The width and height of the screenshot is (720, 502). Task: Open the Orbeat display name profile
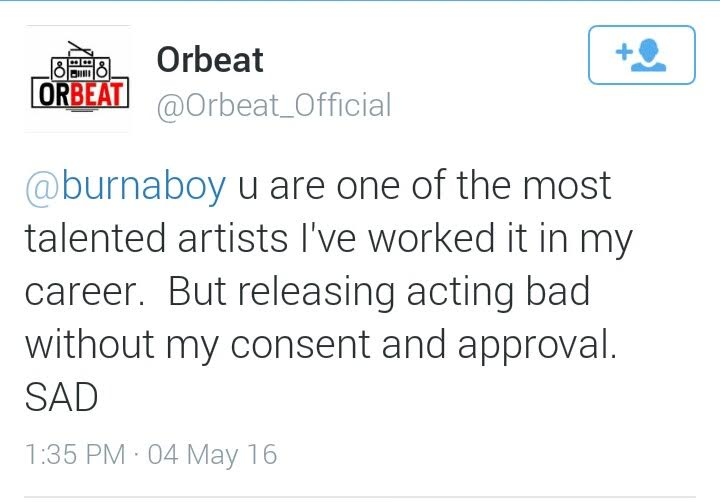(x=210, y=60)
